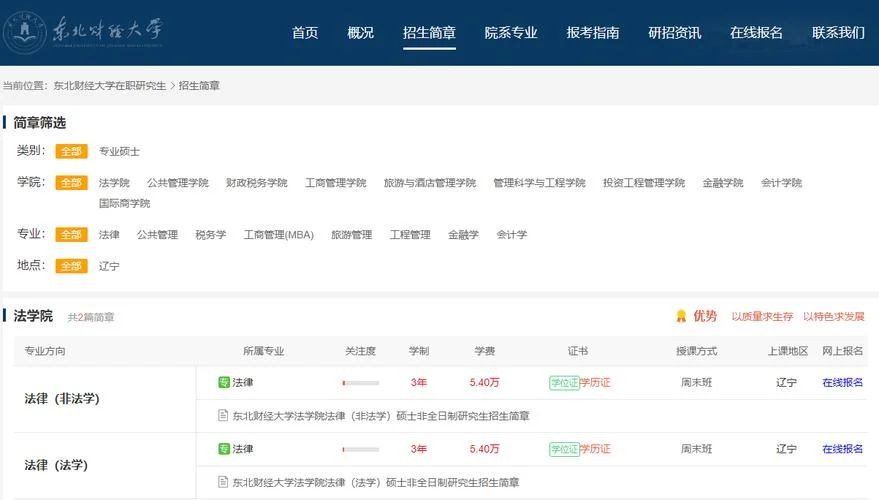Image resolution: width=879 pixels, height=500 pixels.
Task: Filter college by 法学院
Action: [x=114, y=183]
